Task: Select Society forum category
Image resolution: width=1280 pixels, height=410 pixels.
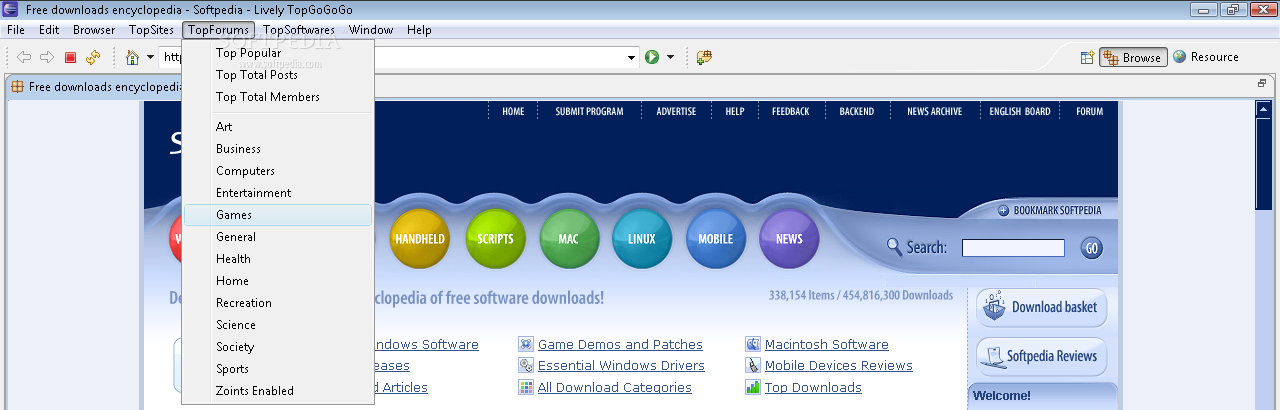Action: point(278,347)
